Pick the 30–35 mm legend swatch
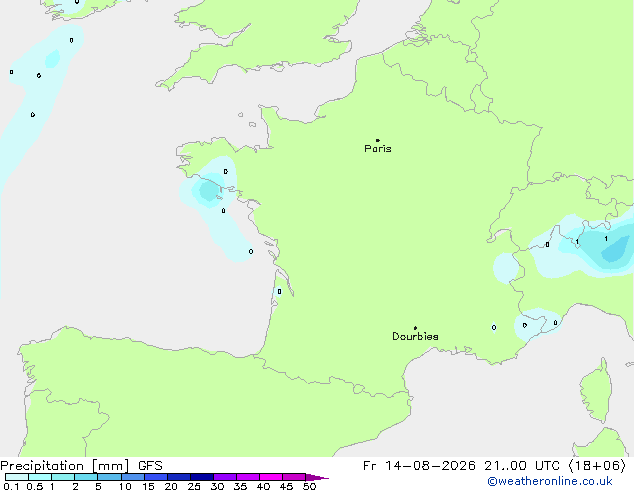Viewport: 634px width, 490px height. (225, 477)
